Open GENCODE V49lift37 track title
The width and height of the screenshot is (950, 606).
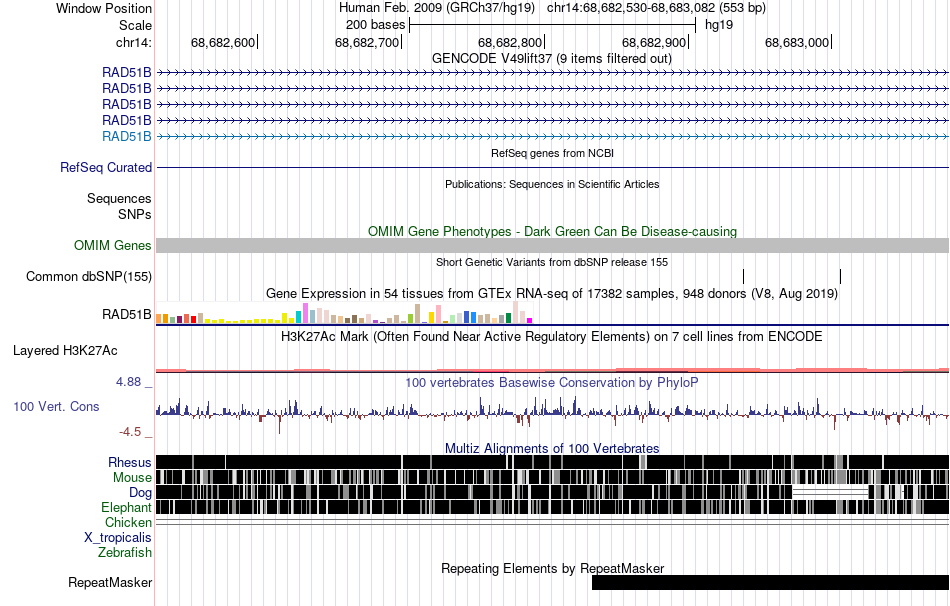551,59
